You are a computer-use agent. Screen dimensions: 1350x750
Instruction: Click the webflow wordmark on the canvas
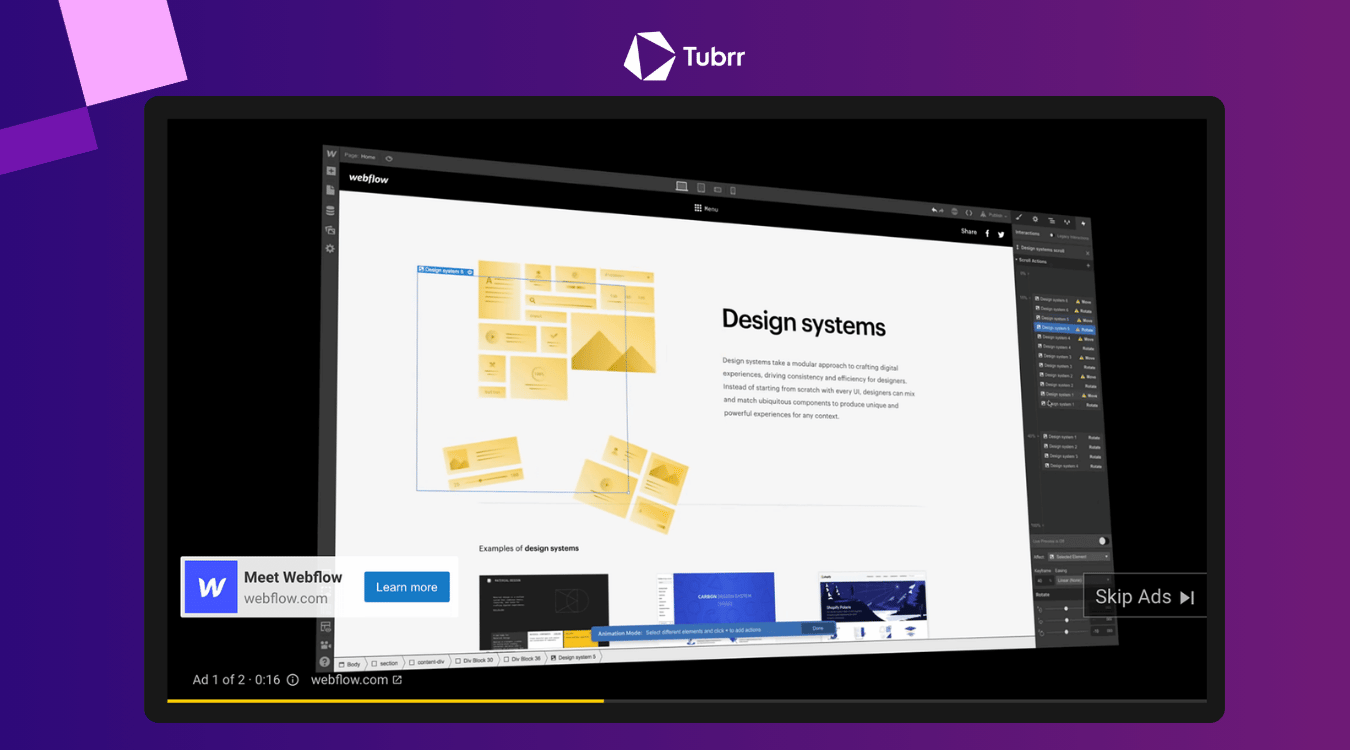pos(368,178)
